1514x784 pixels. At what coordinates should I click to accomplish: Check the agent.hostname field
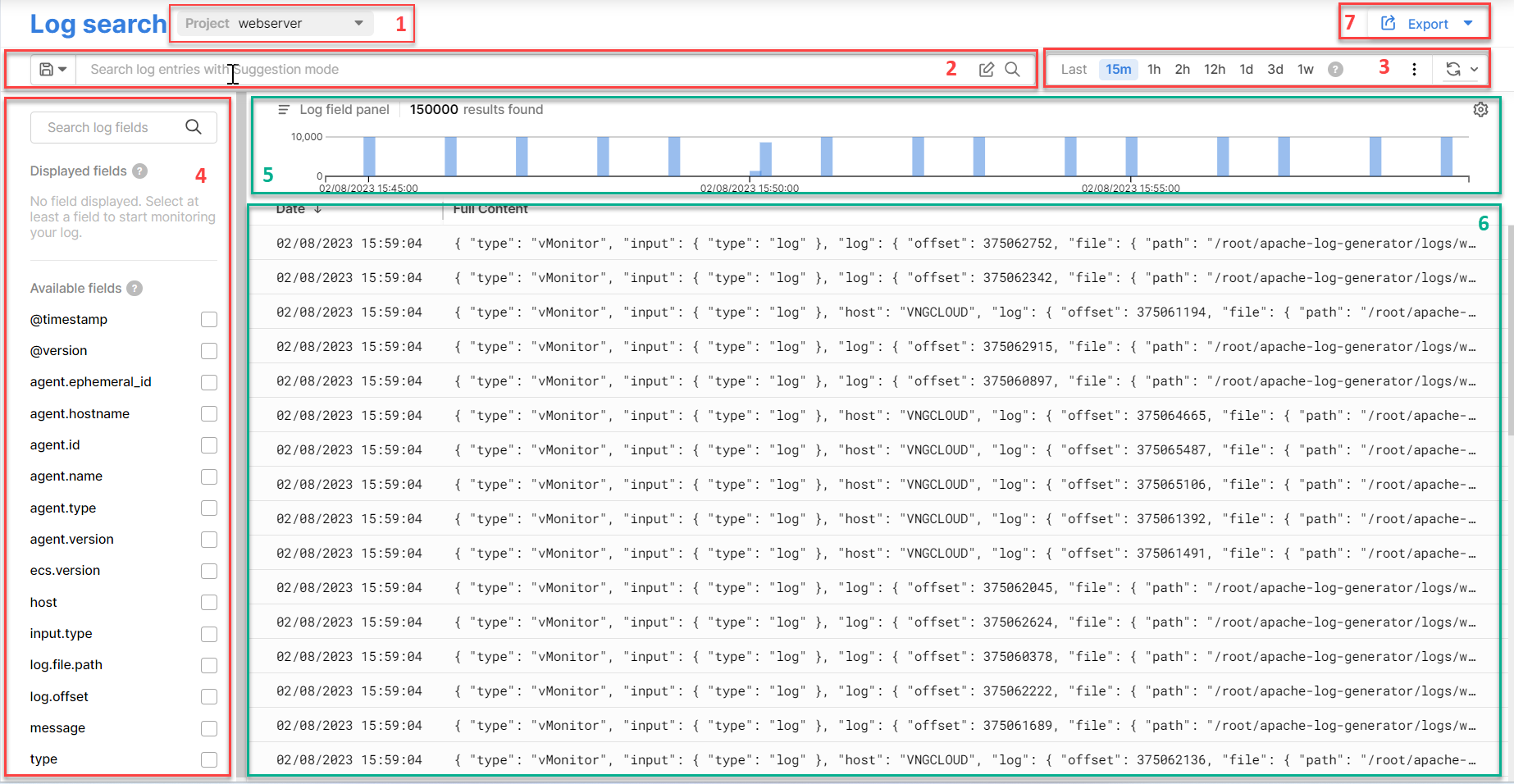coord(209,414)
